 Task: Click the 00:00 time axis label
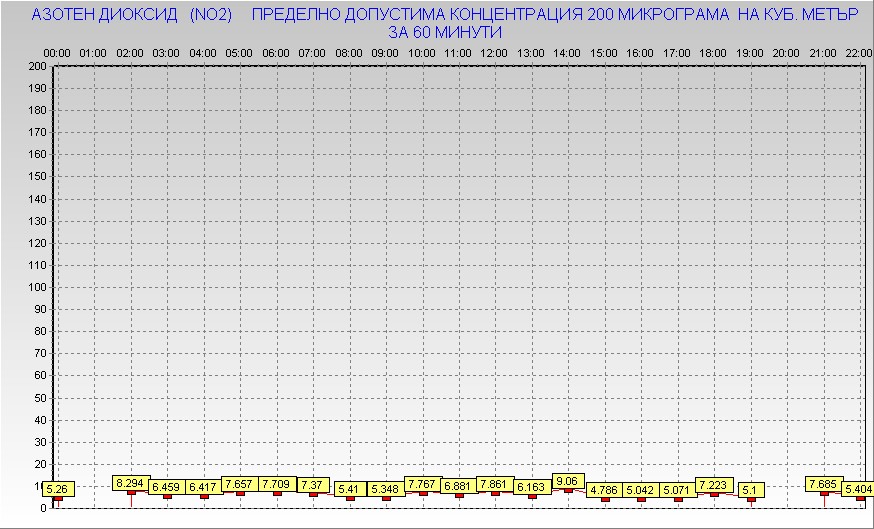pos(57,54)
